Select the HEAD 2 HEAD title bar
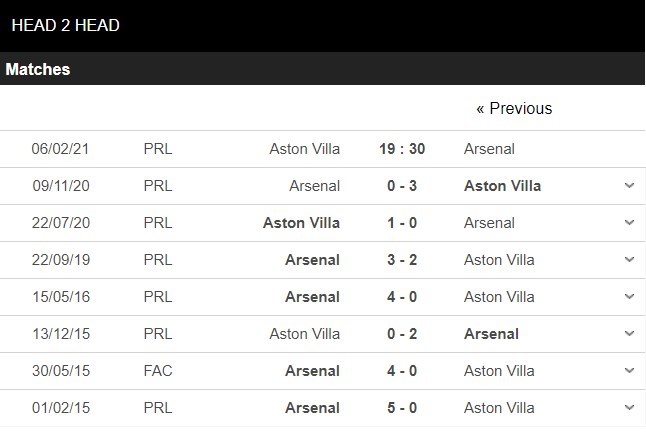This screenshot has width=646, height=433. point(65,25)
